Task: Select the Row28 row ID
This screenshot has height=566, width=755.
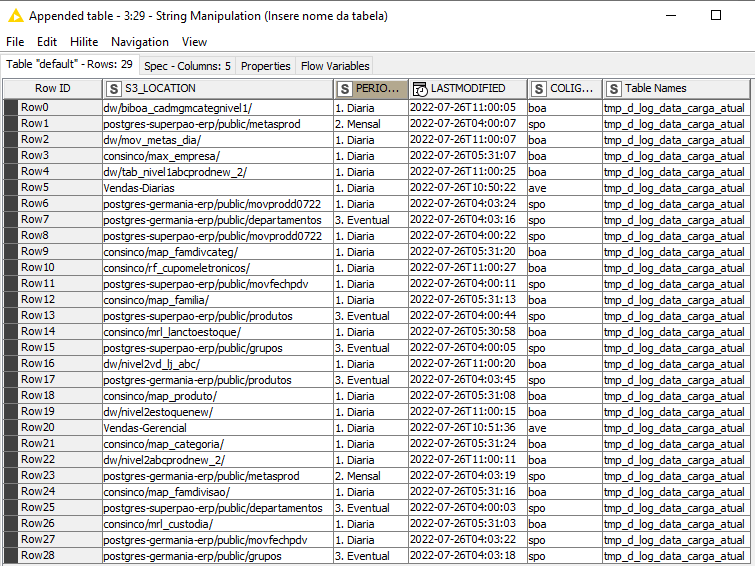Action: (53, 555)
